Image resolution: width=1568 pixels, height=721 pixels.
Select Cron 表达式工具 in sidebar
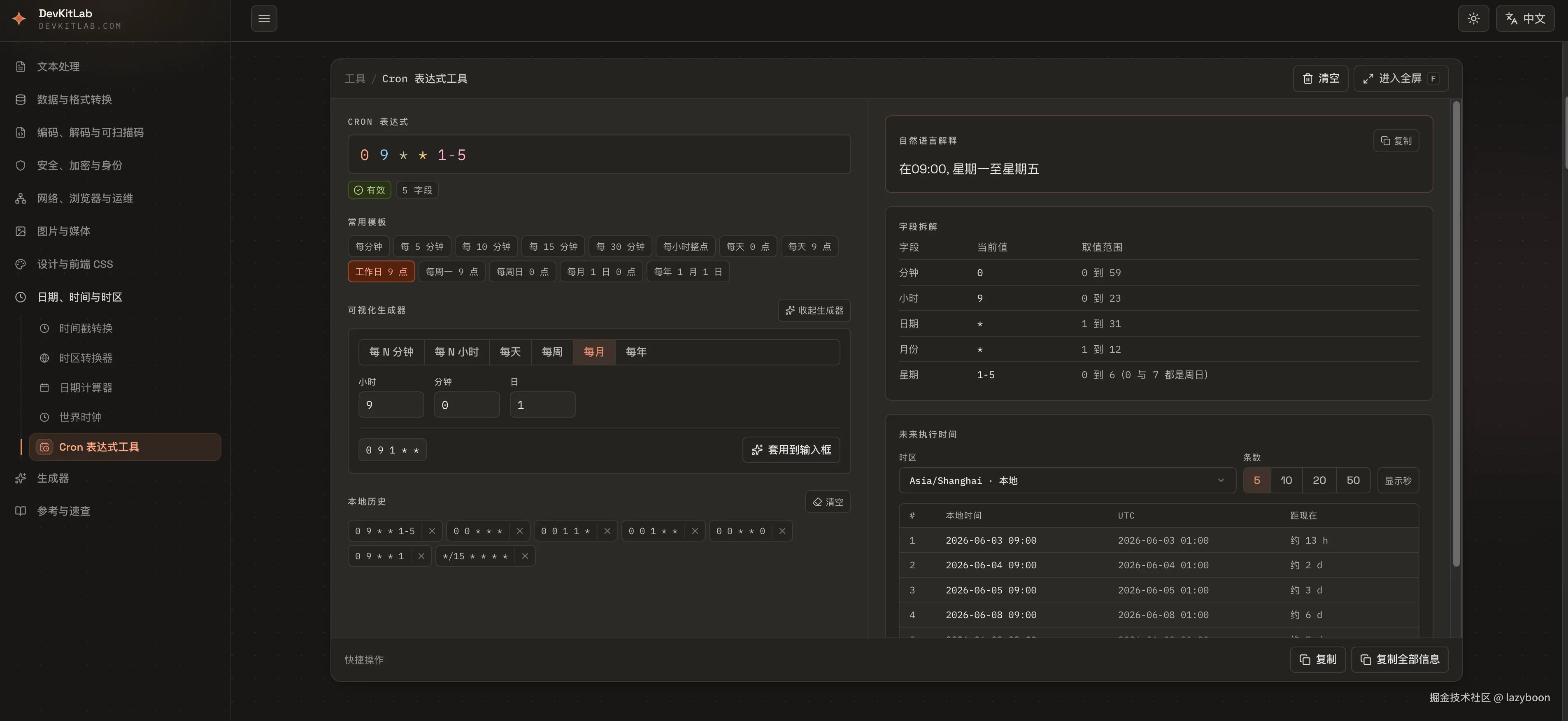click(125, 447)
